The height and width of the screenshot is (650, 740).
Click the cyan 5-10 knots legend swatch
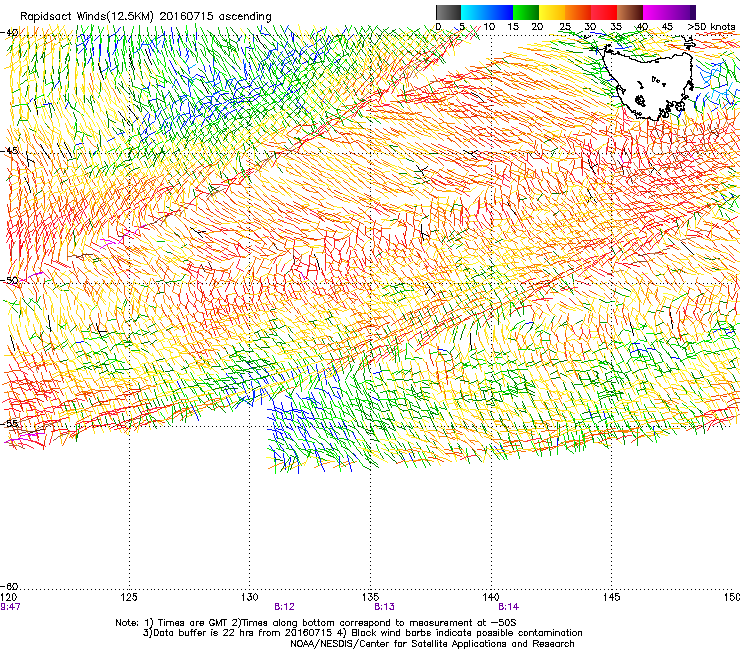(474, 12)
